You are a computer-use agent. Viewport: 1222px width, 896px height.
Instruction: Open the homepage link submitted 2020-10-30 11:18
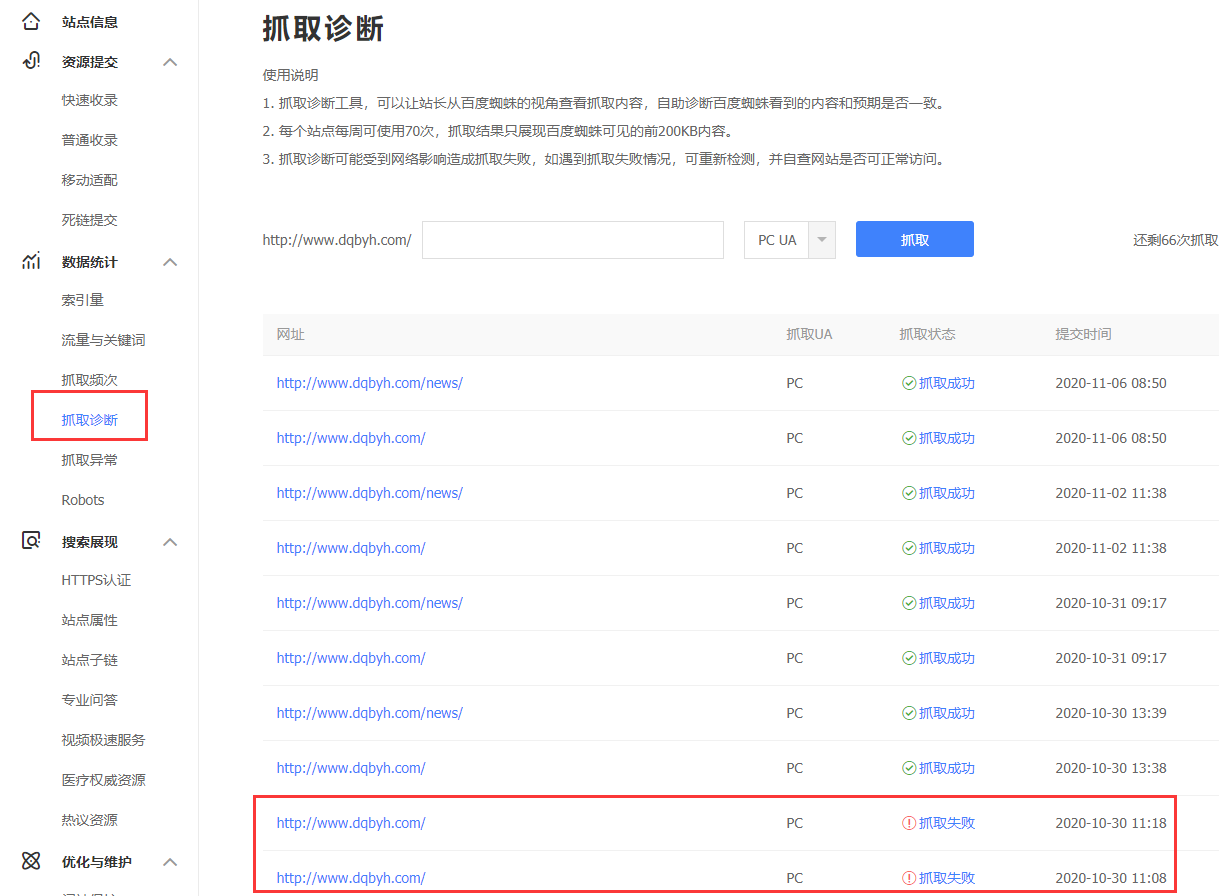(351, 823)
